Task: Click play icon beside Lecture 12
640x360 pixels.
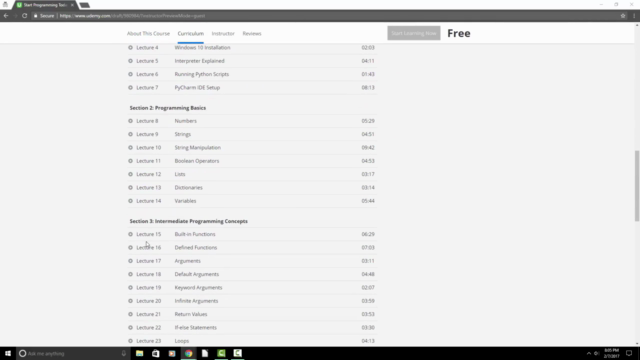Action: click(130, 174)
